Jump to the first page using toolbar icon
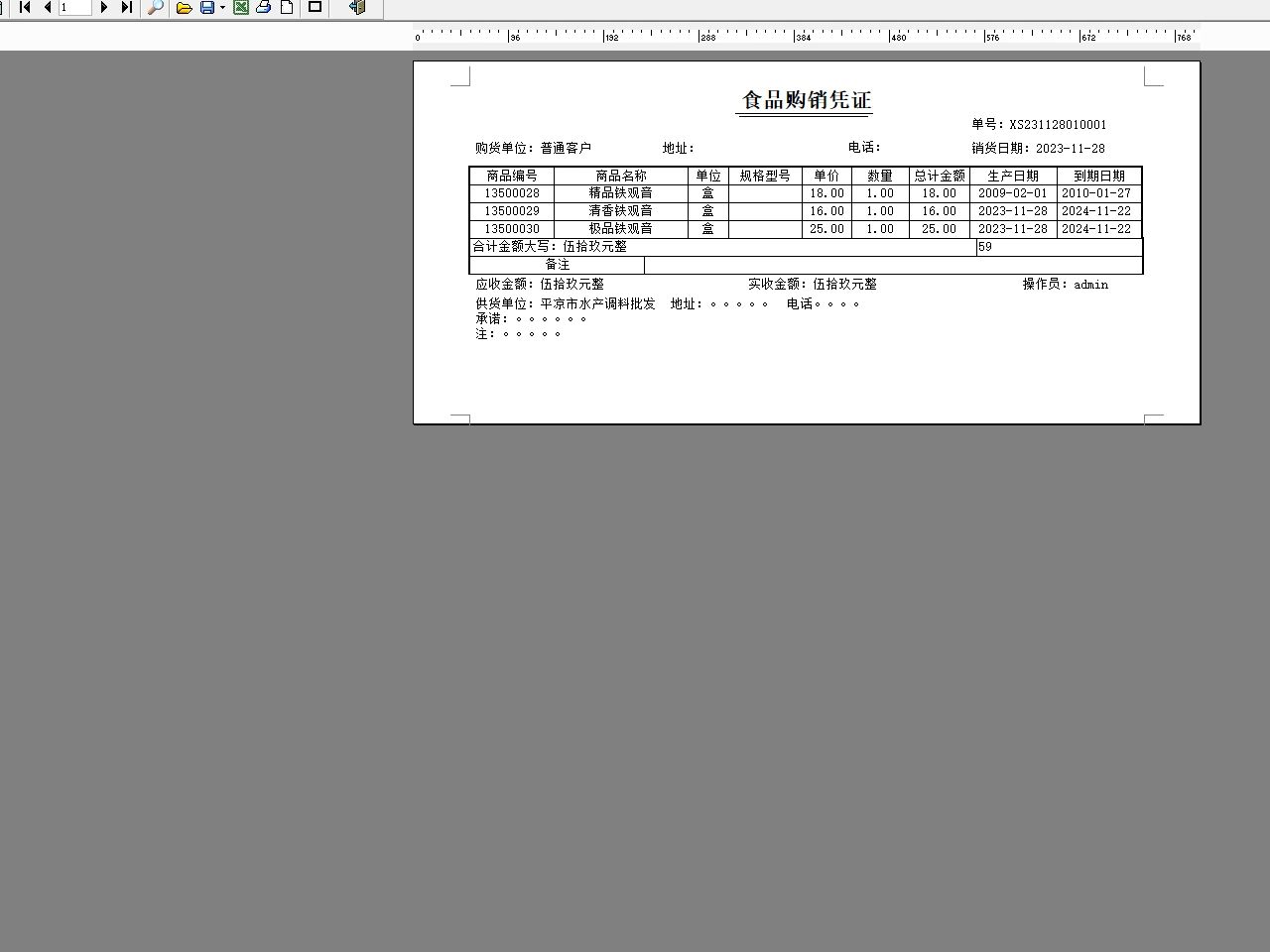Image resolution: width=1270 pixels, height=952 pixels. [x=25, y=7]
